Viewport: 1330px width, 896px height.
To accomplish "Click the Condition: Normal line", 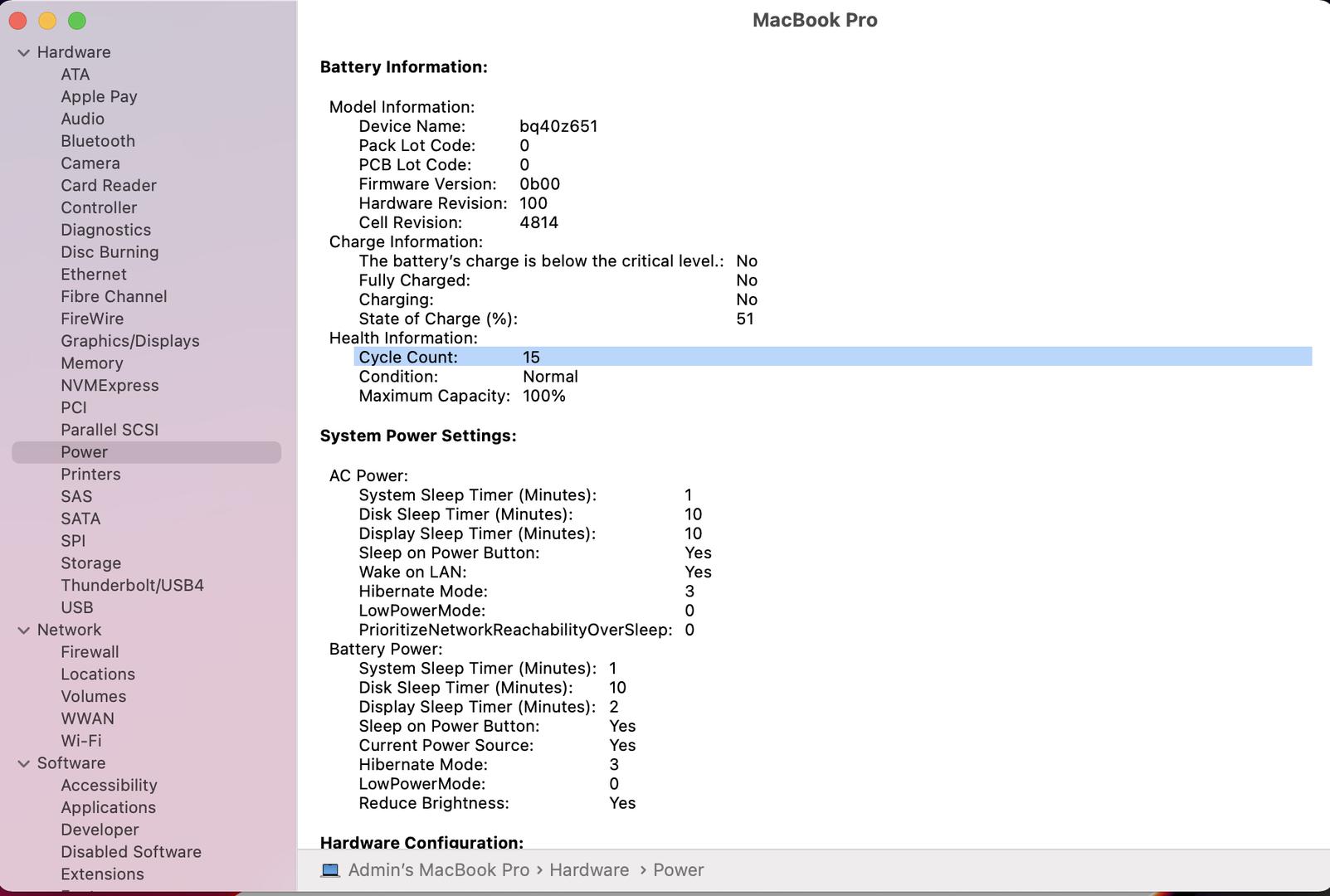I will pyautogui.click(x=468, y=377).
